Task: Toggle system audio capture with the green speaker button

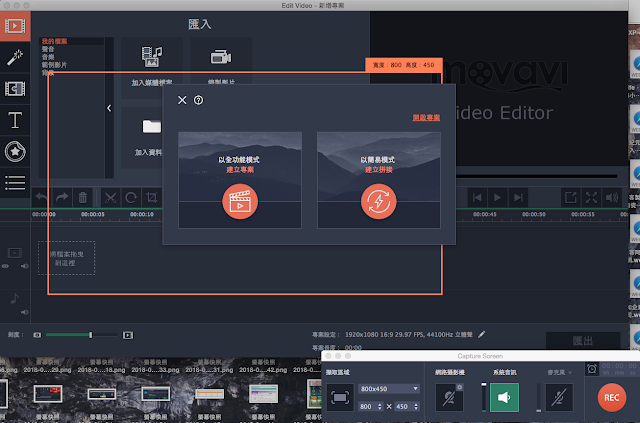Action: tap(504, 397)
